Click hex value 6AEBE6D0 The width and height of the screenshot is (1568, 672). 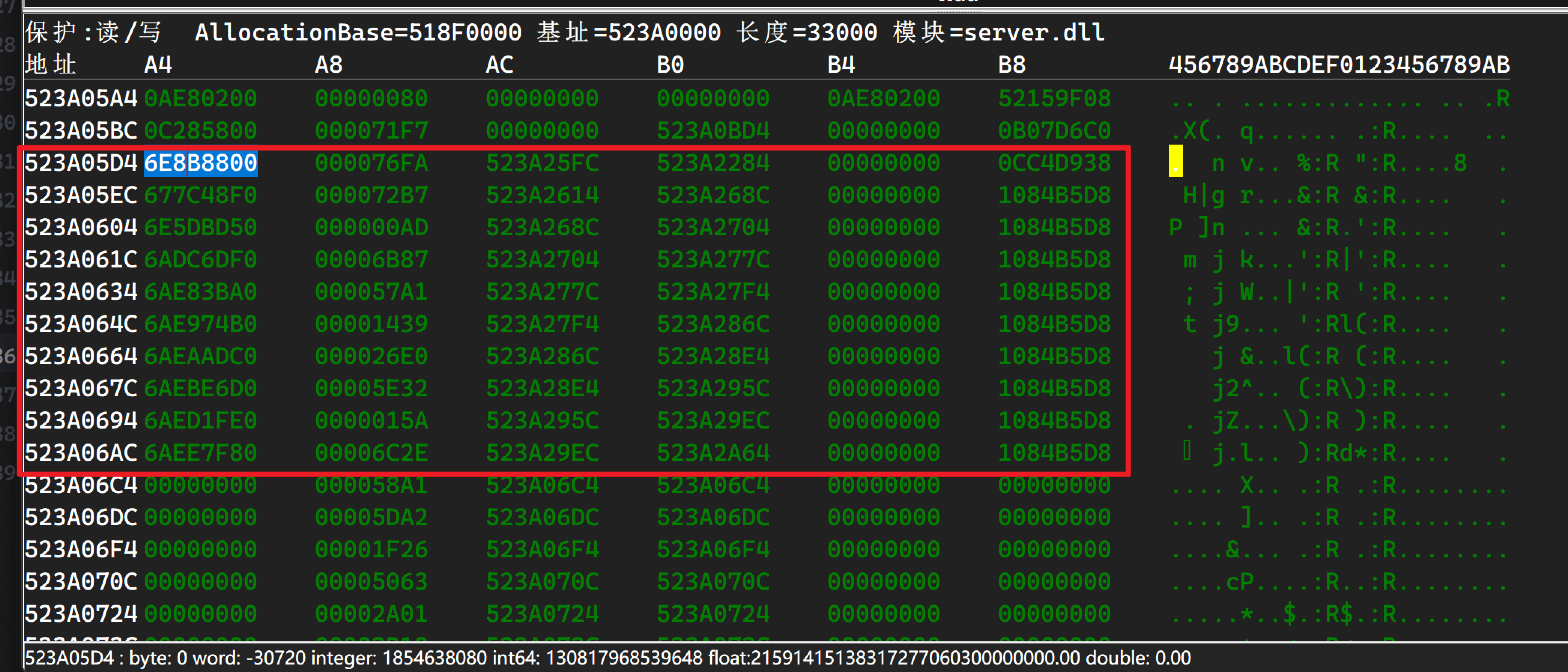[200, 388]
